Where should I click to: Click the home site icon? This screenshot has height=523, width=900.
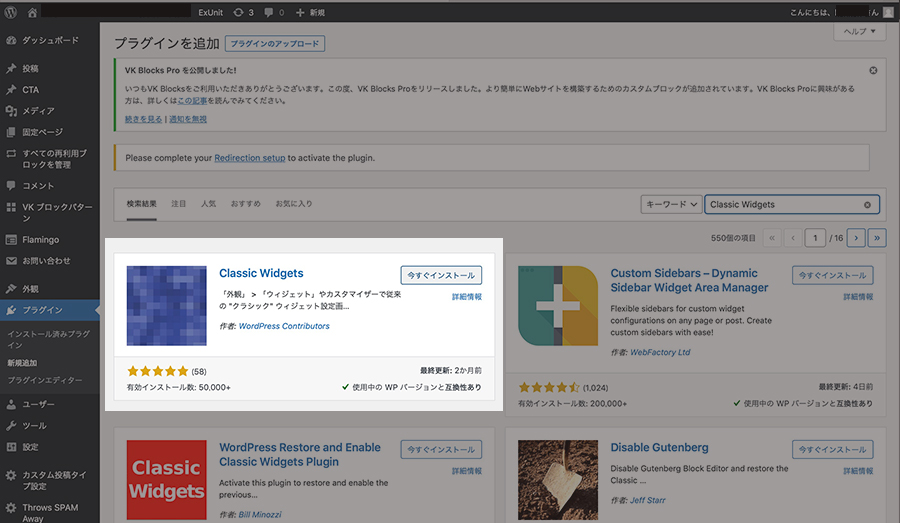click(x=32, y=12)
